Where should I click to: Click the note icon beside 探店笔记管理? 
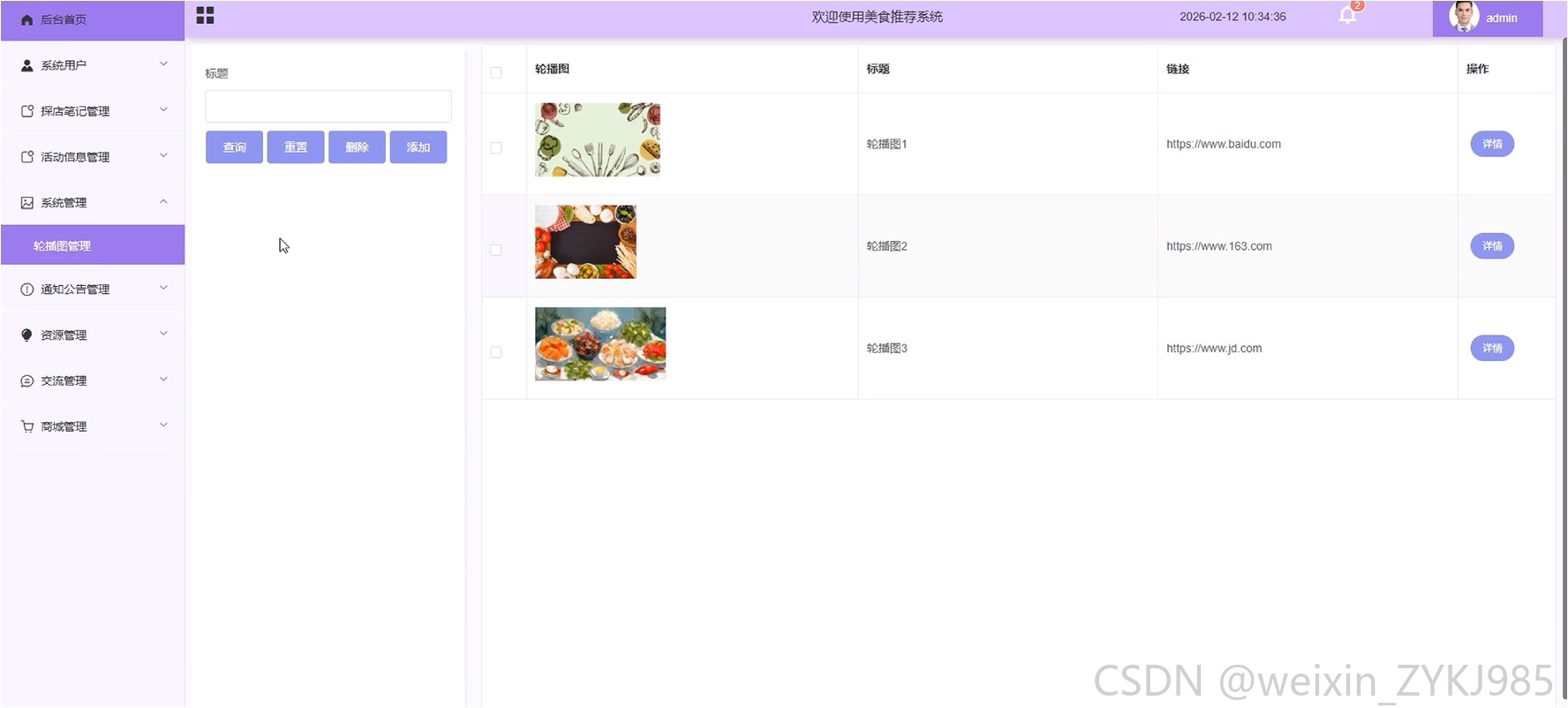(x=27, y=111)
